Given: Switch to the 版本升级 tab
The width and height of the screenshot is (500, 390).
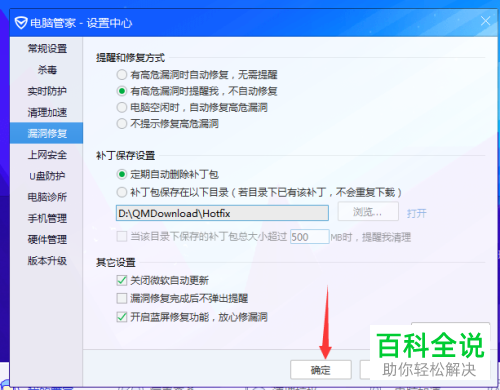Looking at the screenshot, I should (x=47, y=261).
